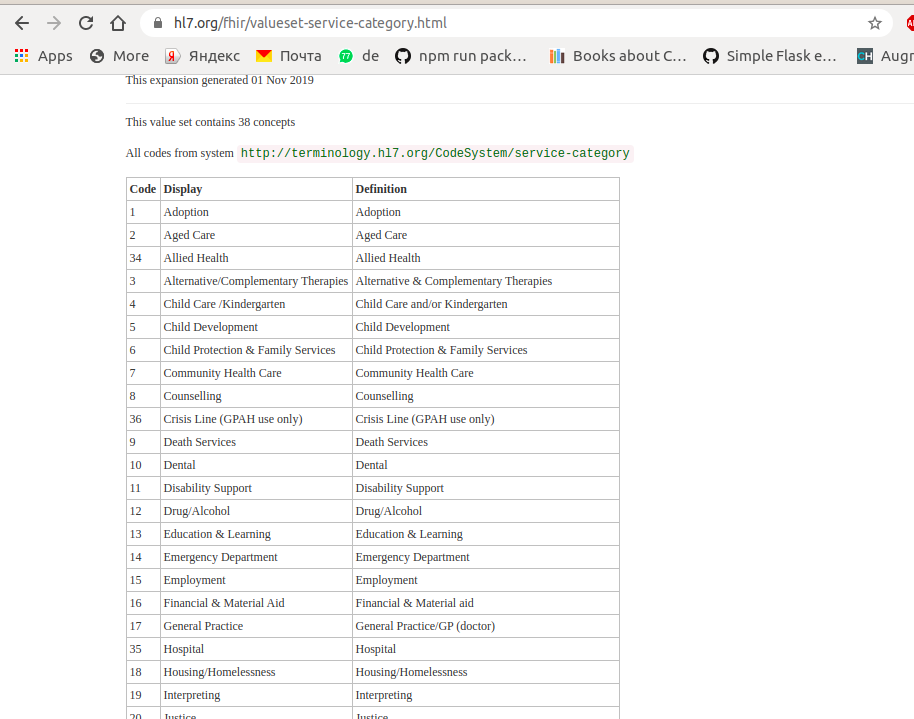
Task: Click 'Drug/Alcohol' display cell
Action: click(x=256, y=511)
